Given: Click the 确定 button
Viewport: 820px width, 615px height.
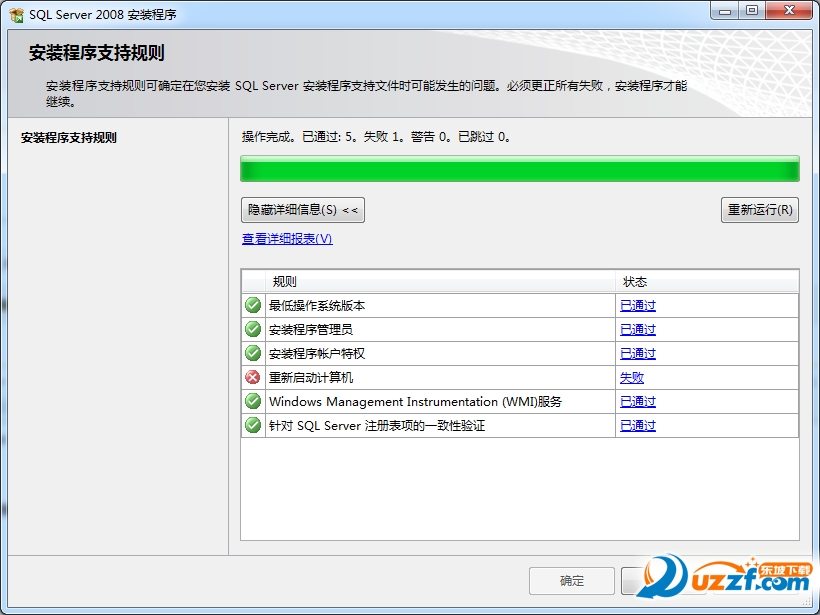Looking at the screenshot, I should 572,580.
